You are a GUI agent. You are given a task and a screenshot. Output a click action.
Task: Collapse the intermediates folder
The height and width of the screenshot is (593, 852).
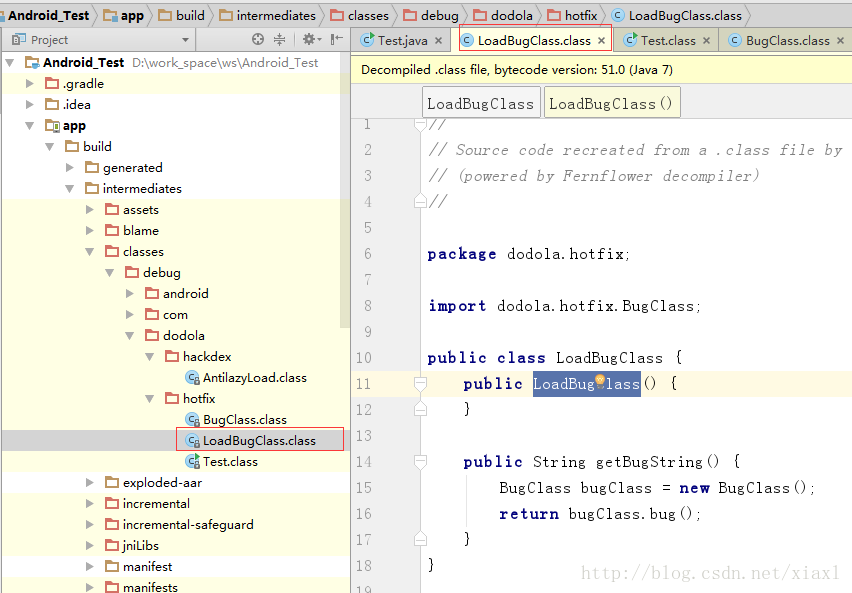tap(70, 189)
